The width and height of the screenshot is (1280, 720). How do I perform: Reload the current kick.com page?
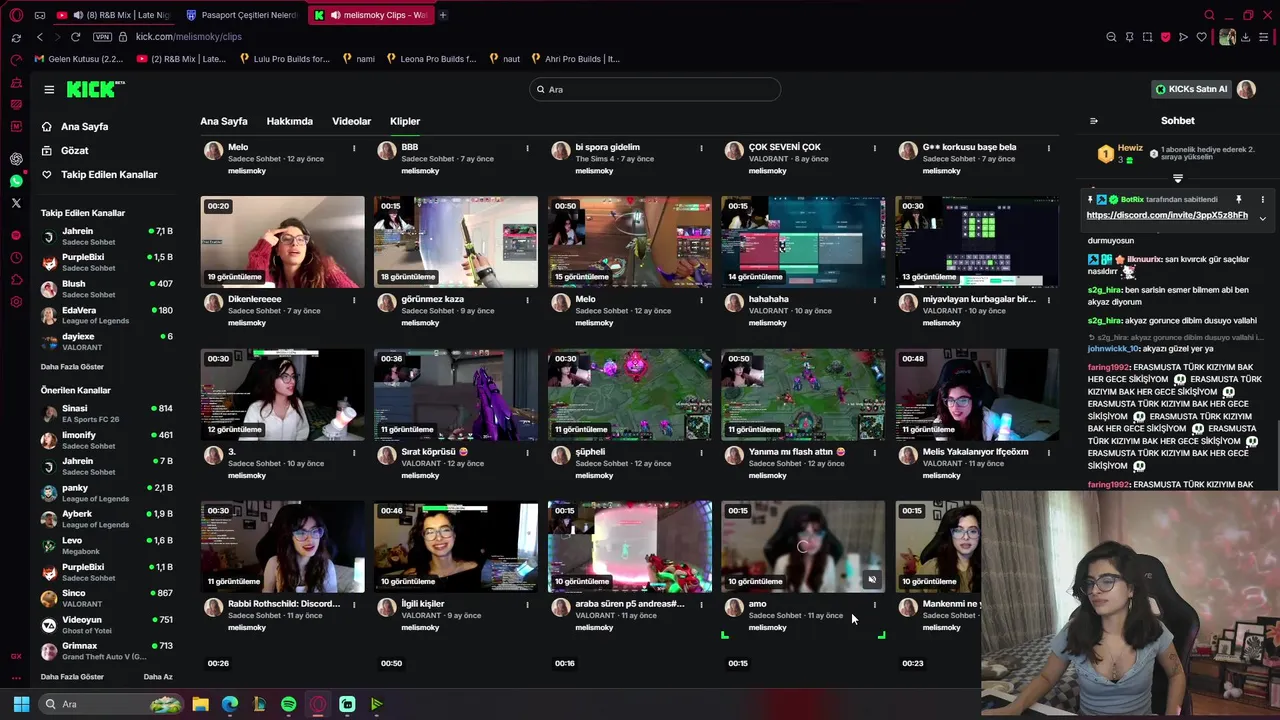pos(75,37)
